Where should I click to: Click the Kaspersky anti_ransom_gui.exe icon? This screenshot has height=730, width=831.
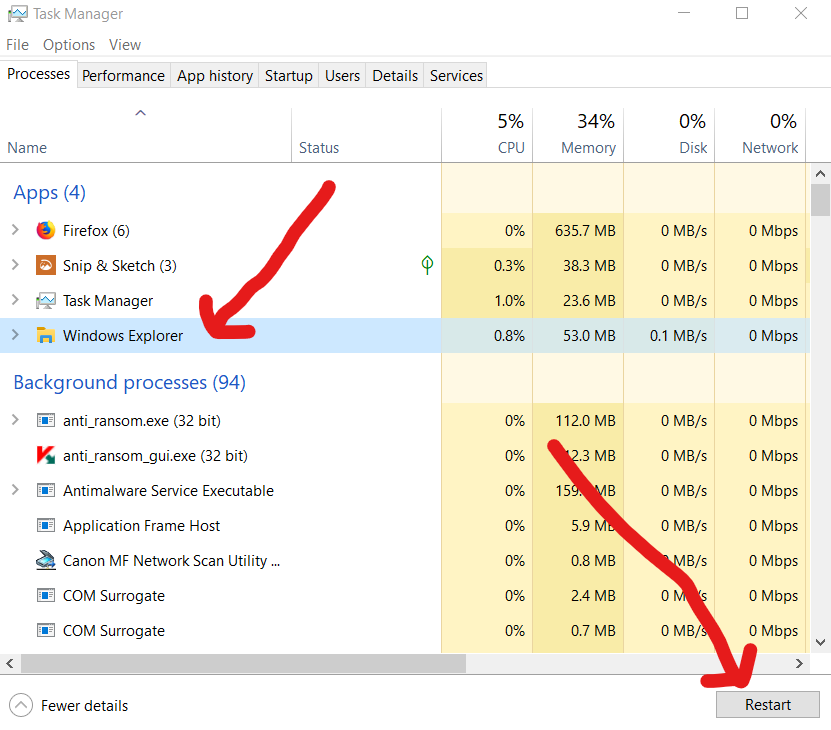click(45, 456)
